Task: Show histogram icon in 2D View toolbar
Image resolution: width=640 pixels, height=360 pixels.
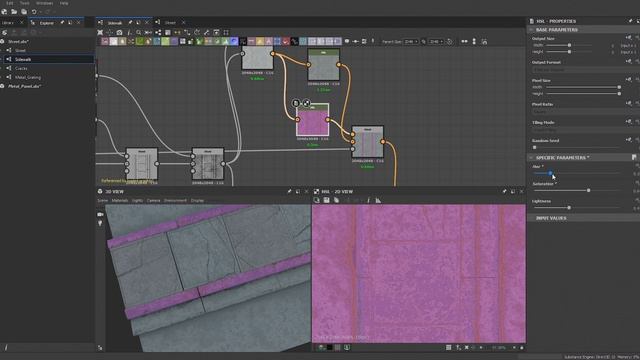Action: coord(378,200)
